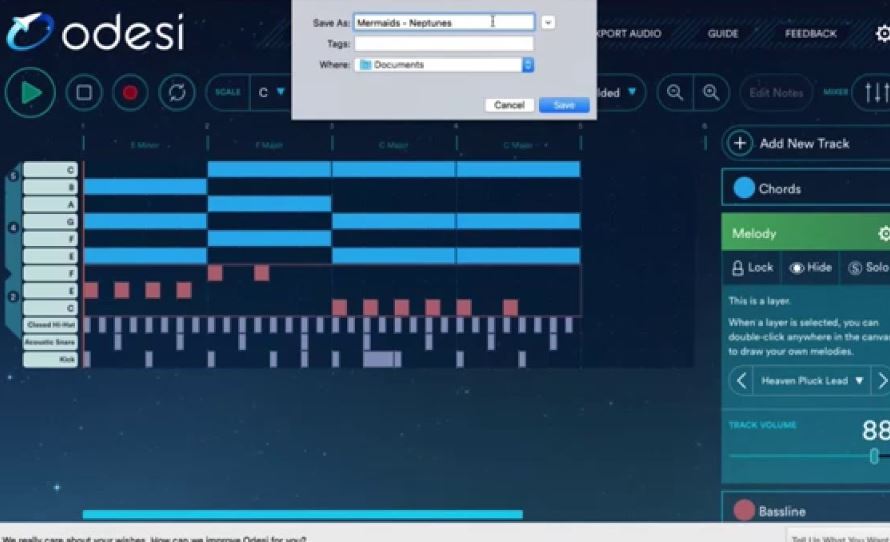Solo the Melody track
This screenshot has height=542, width=890.
tap(866, 268)
